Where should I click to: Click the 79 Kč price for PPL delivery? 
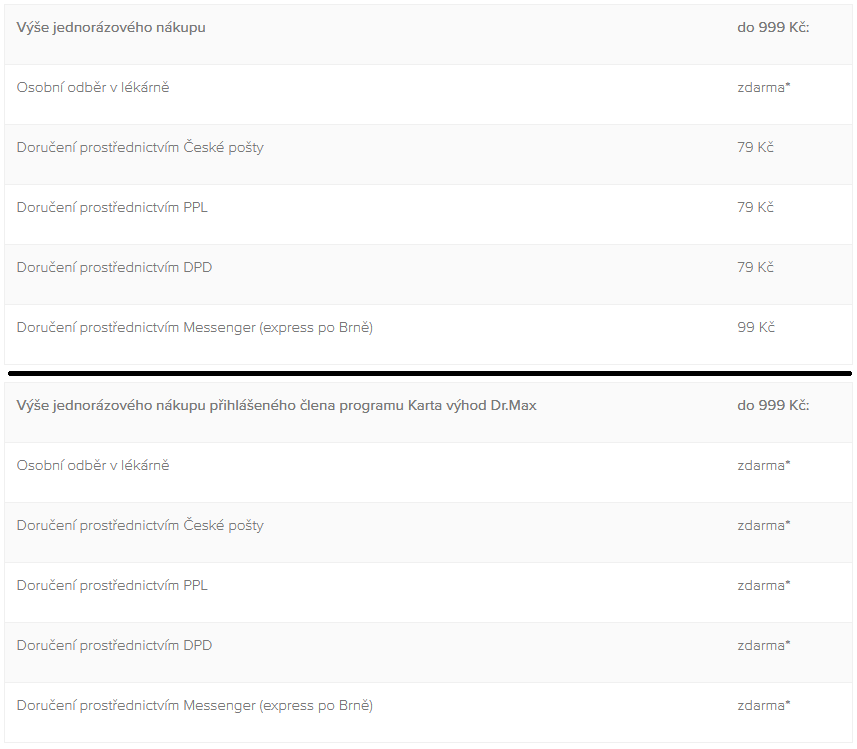point(755,207)
